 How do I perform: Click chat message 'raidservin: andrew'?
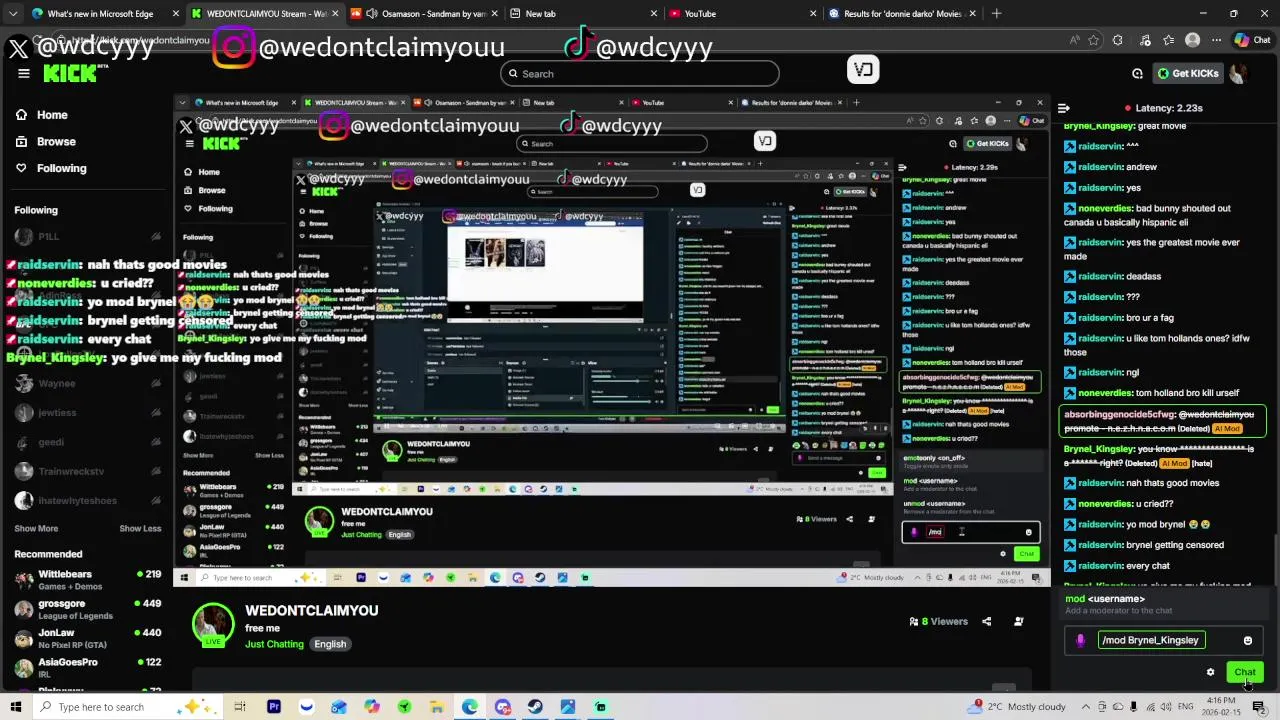tap(1109, 167)
